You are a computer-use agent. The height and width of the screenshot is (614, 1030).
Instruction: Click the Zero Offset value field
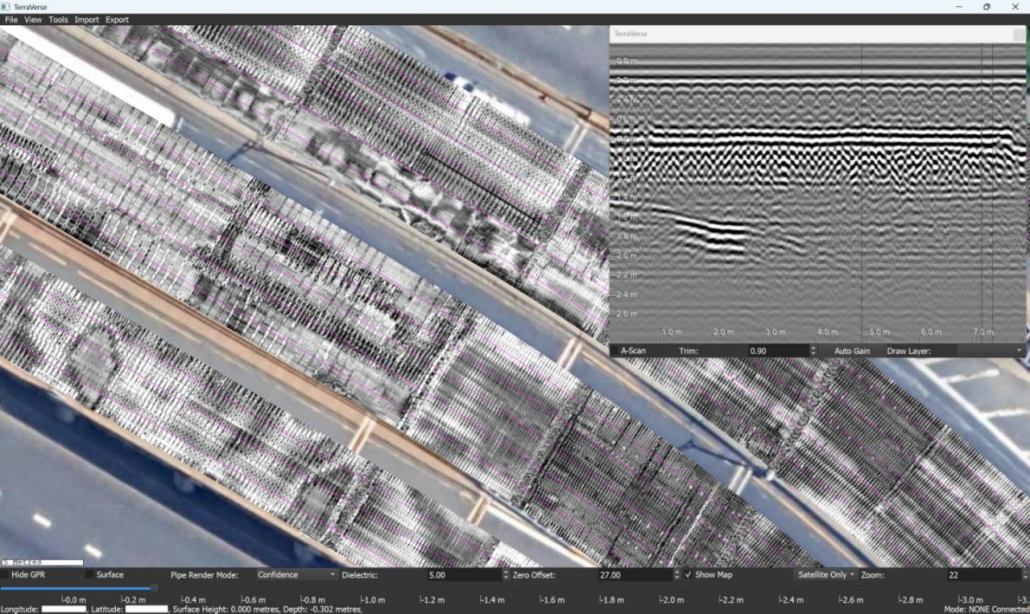pyautogui.click(x=635, y=575)
